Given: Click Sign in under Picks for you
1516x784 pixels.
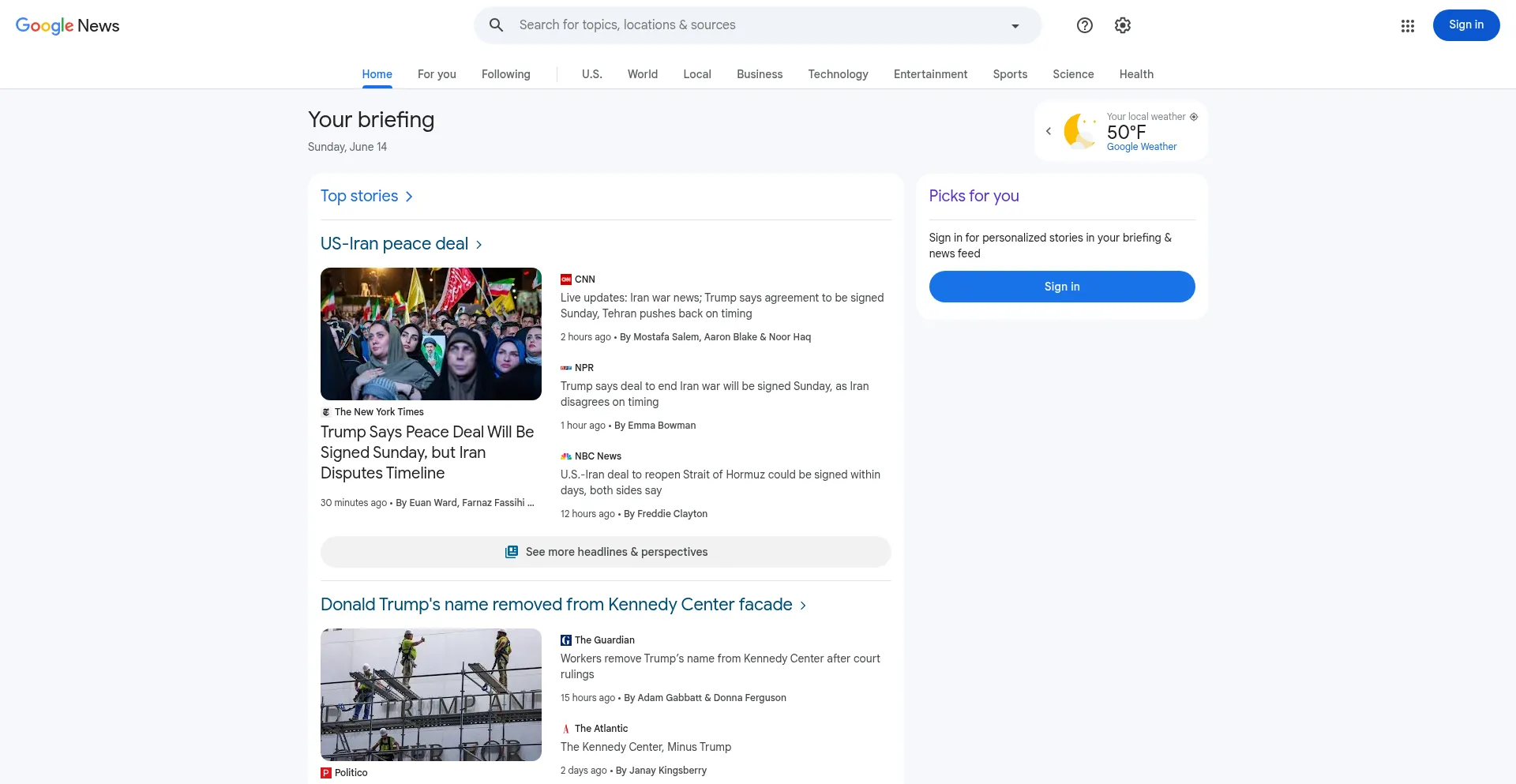Looking at the screenshot, I should (1062, 287).
